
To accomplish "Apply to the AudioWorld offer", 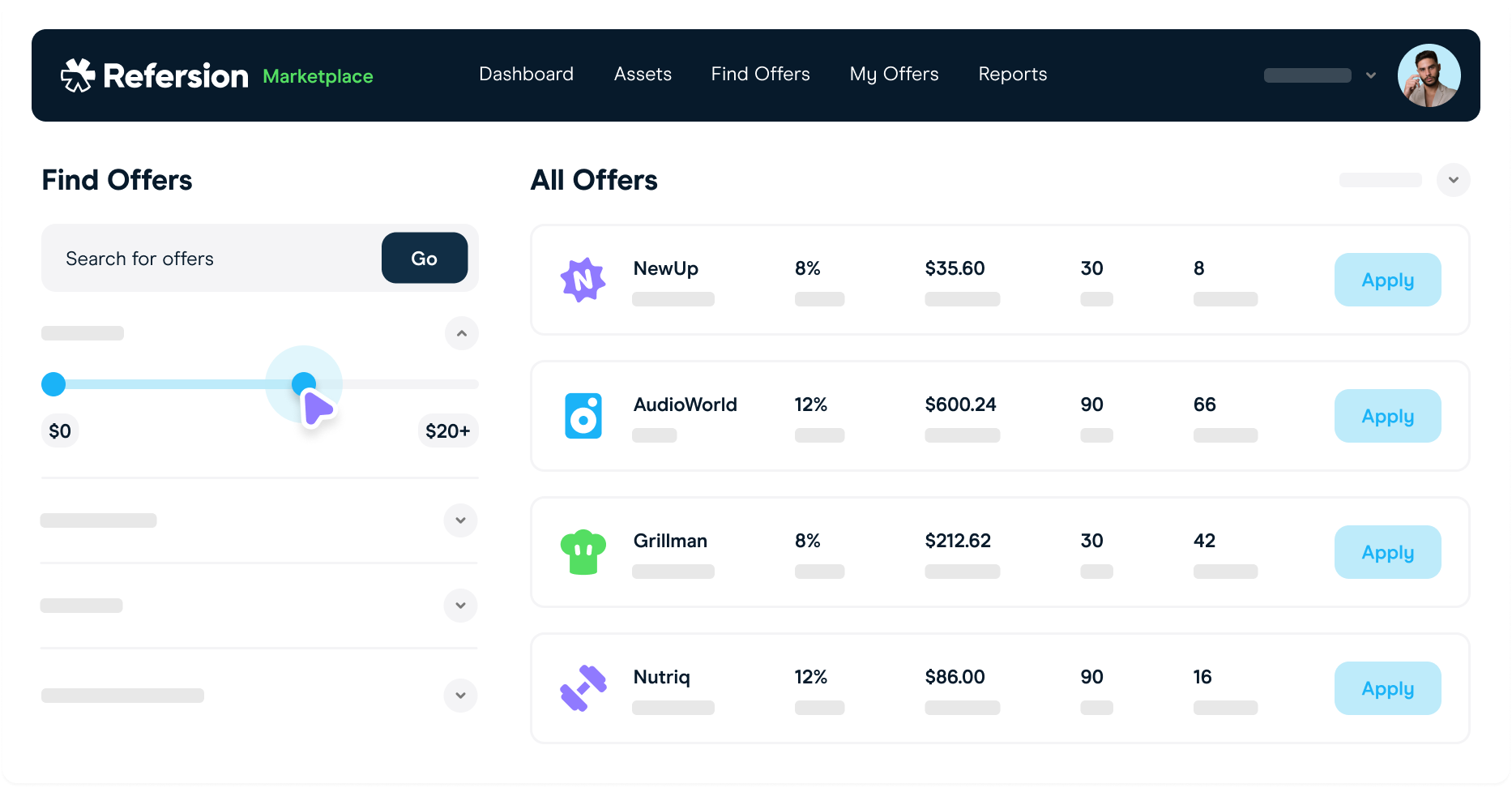I will click(1388, 416).
